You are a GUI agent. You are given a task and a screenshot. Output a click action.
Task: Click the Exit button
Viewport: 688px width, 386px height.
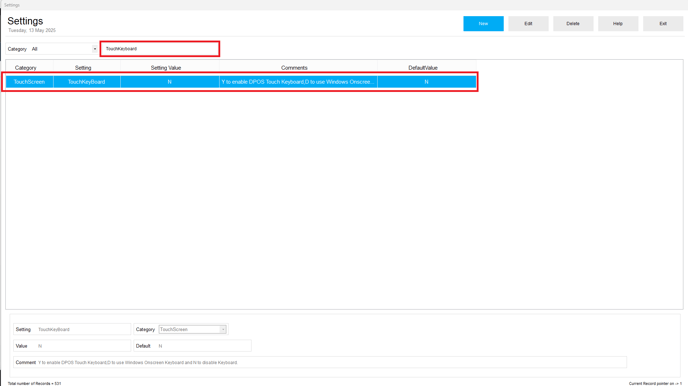coord(663,24)
